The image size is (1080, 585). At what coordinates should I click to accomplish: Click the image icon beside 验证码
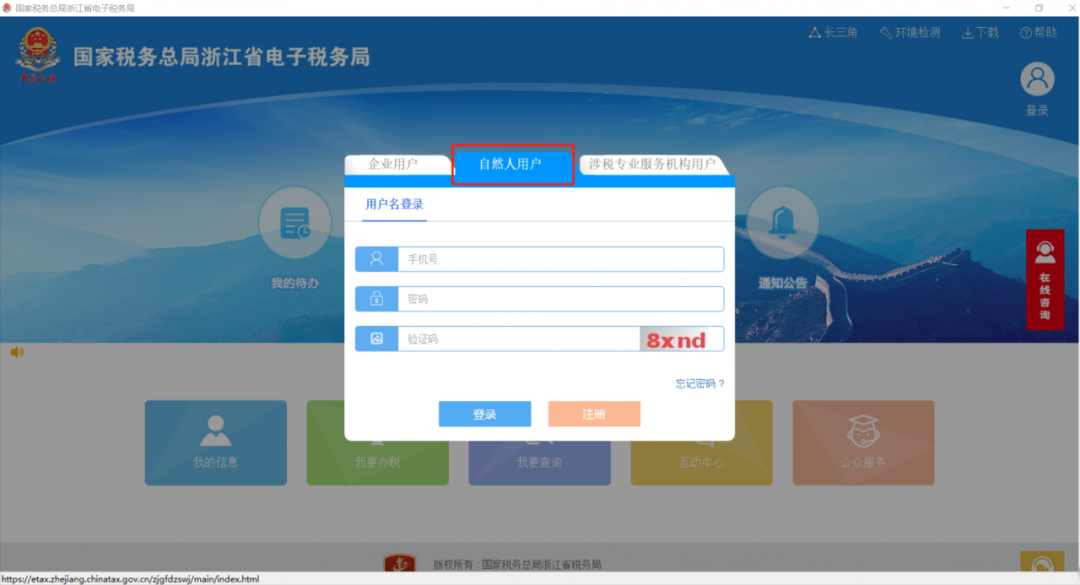(x=377, y=339)
